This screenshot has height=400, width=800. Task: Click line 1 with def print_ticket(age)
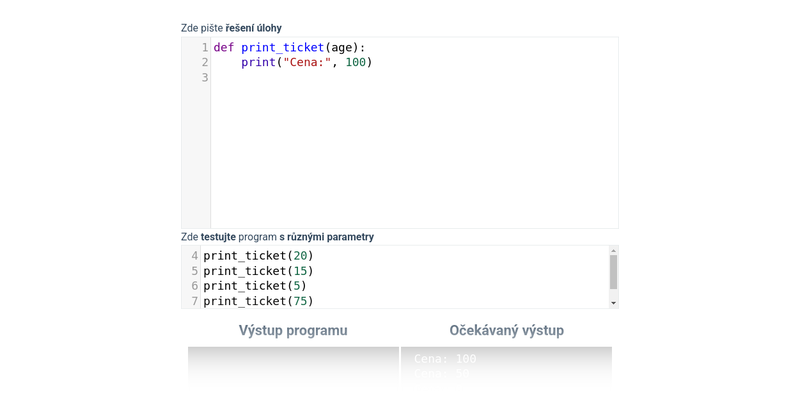click(x=289, y=47)
